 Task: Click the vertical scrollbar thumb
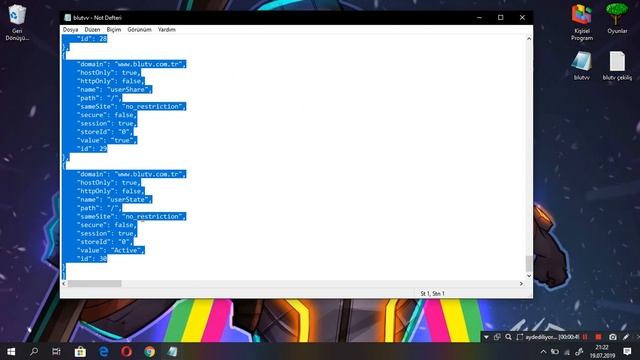(x=529, y=264)
